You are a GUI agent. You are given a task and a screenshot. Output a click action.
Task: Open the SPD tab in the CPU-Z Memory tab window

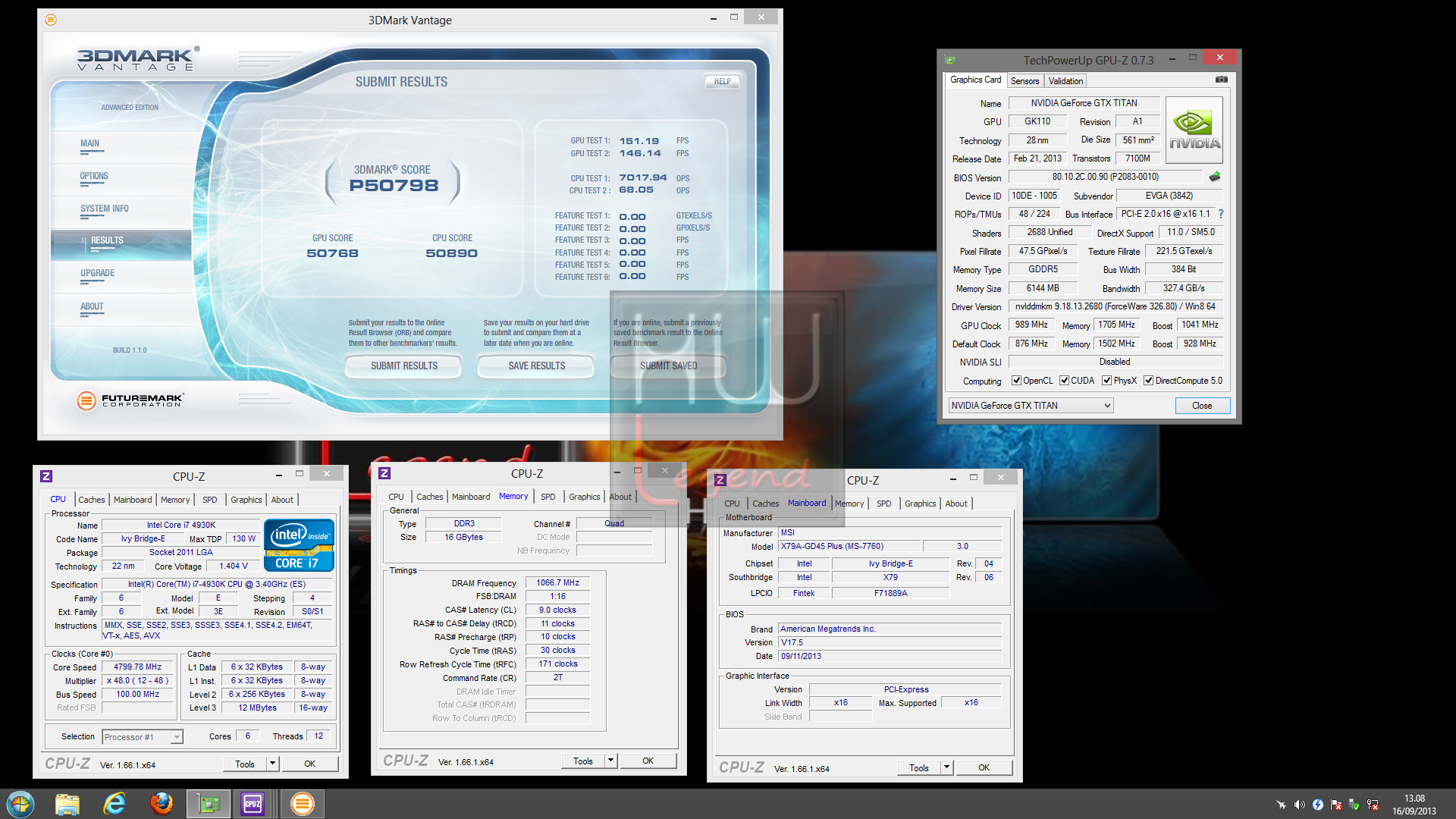[548, 497]
